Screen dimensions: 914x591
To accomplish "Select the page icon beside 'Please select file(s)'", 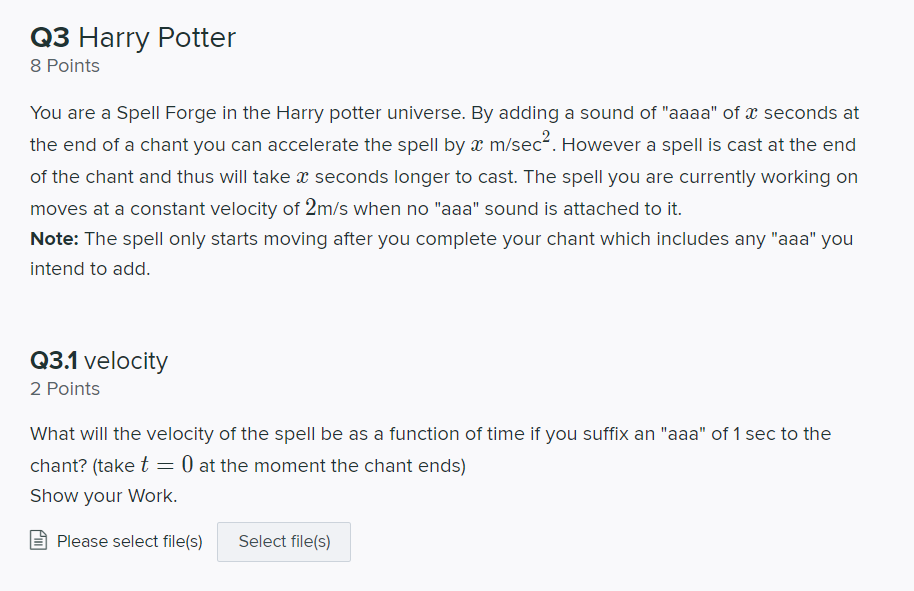I will click(x=38, y=540).
